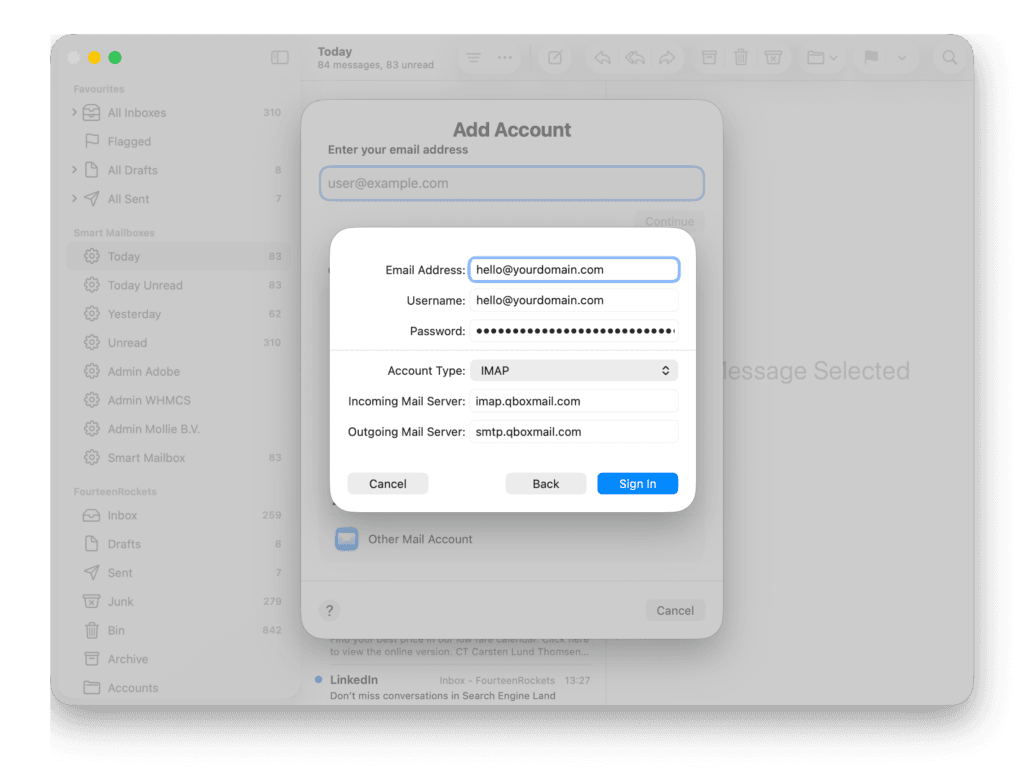This screenshot has width=1024, height=772.
Task: Expand the All Drafts chevron
Action: pos(74,170)
